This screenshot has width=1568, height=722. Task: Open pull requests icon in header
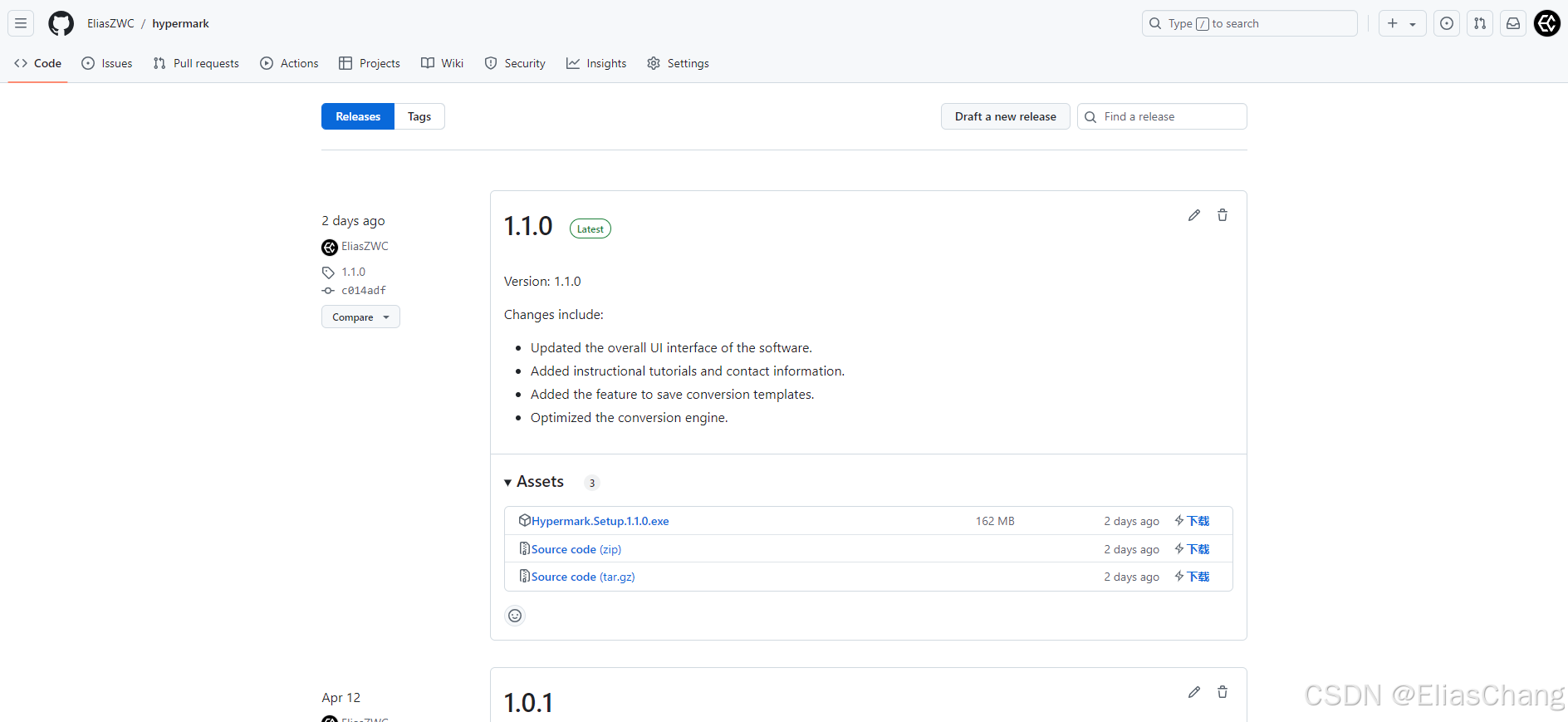pos(1480,23)
